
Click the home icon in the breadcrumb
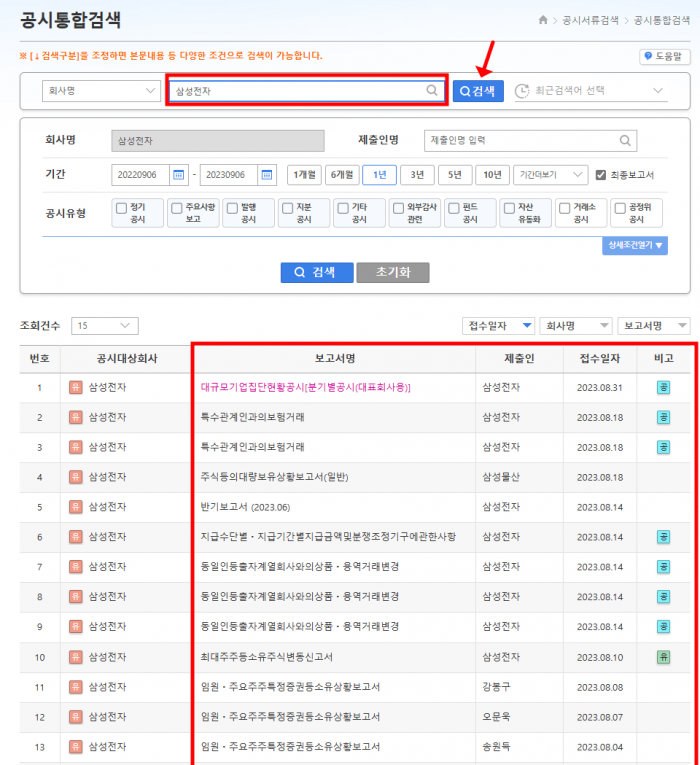pyautogui.click(x=543, y=20)
